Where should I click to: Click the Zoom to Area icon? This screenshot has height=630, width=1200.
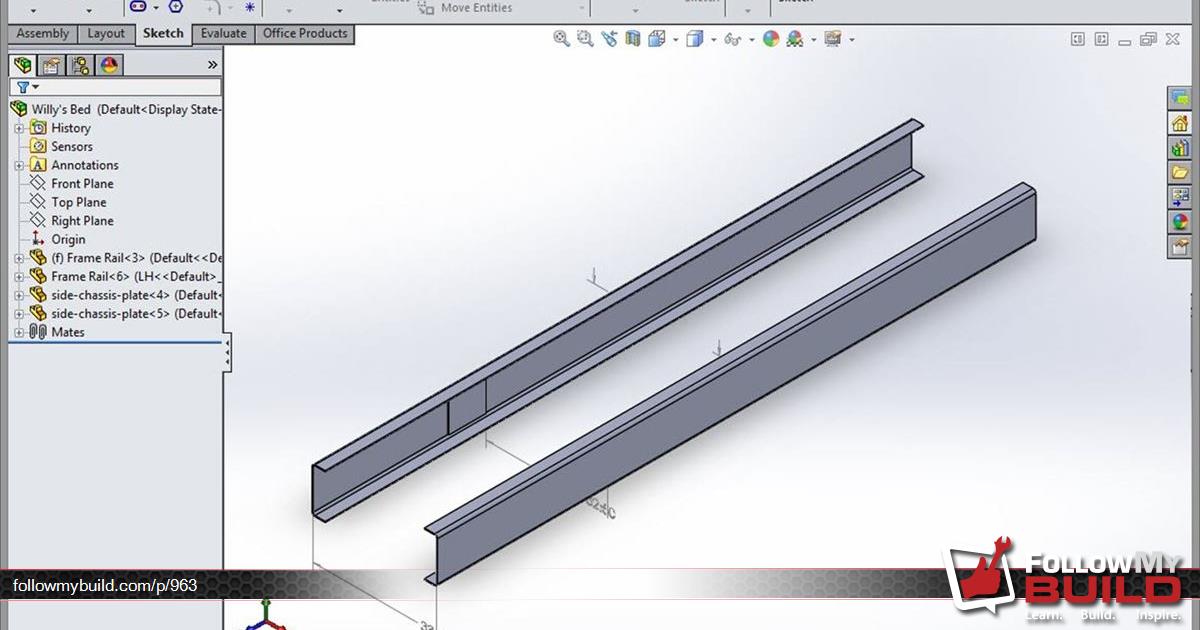click(585, 39)
